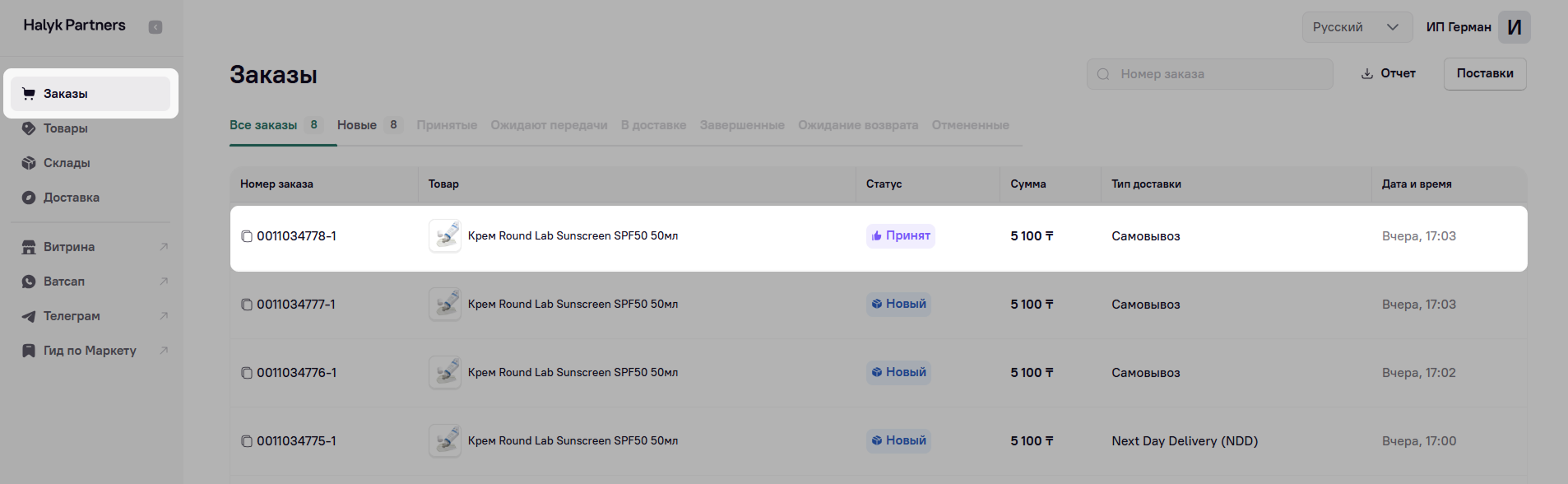Open Витрина external link
This screenshot has width=1568, height=484.
tap(69, 247)
